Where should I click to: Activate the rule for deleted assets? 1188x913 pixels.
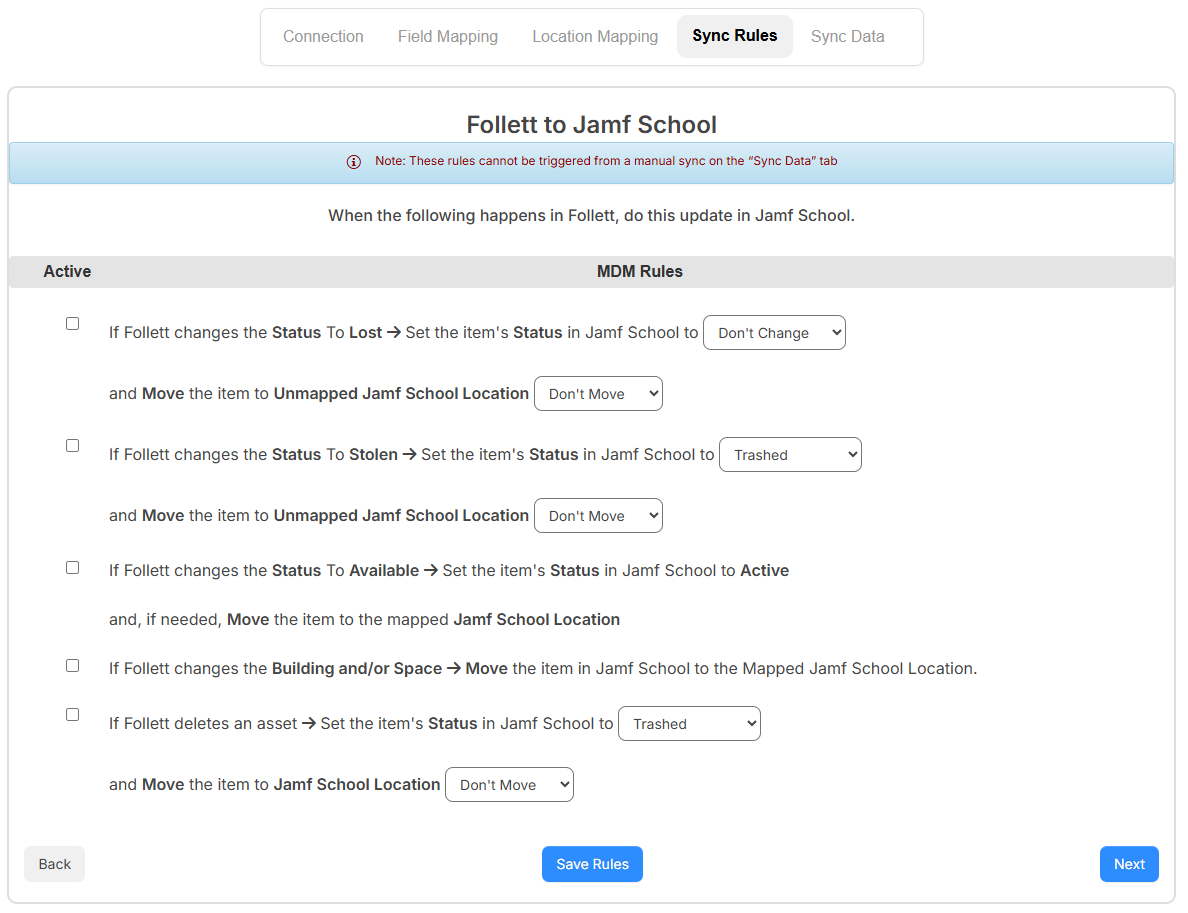click(x=71, y=714)
